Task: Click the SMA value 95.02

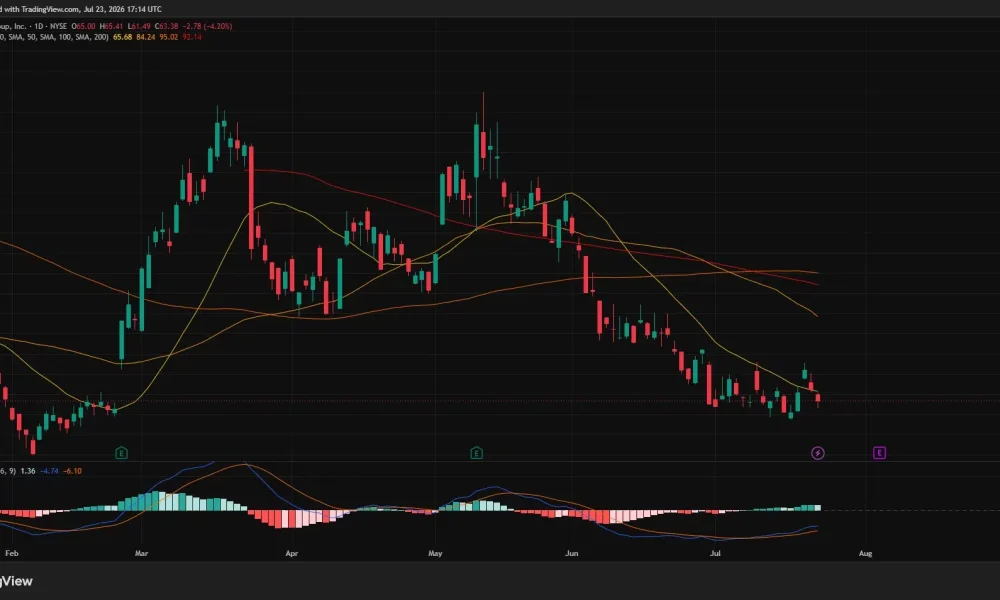Action: point(168,37)
